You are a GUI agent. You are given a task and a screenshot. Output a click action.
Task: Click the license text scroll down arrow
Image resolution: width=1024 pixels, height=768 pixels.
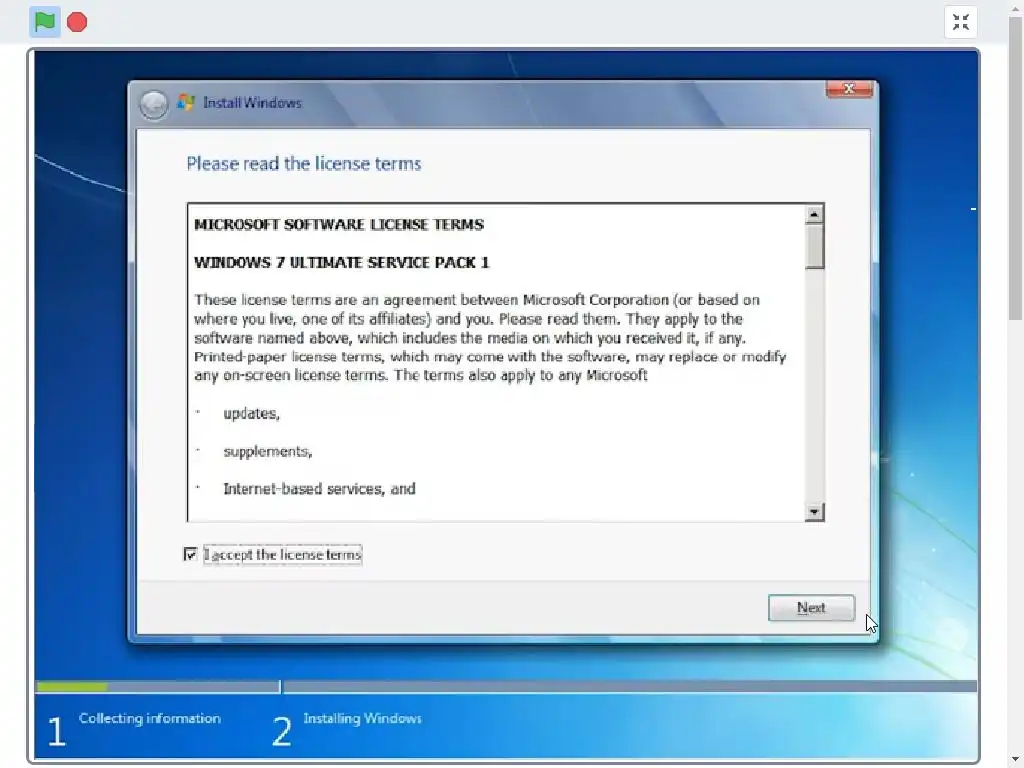click(814, 512)
